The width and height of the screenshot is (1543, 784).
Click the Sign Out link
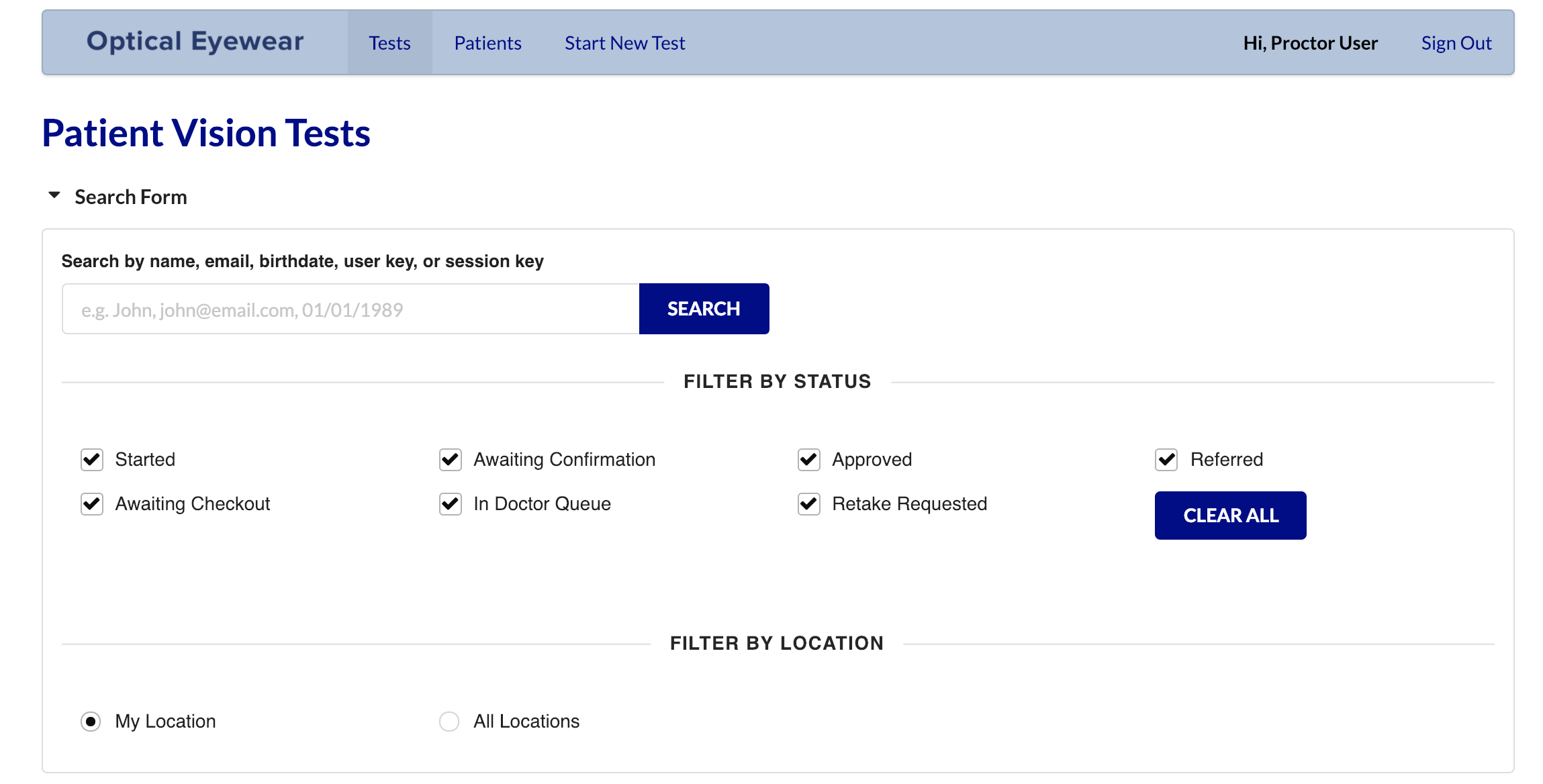point(1456,43)
